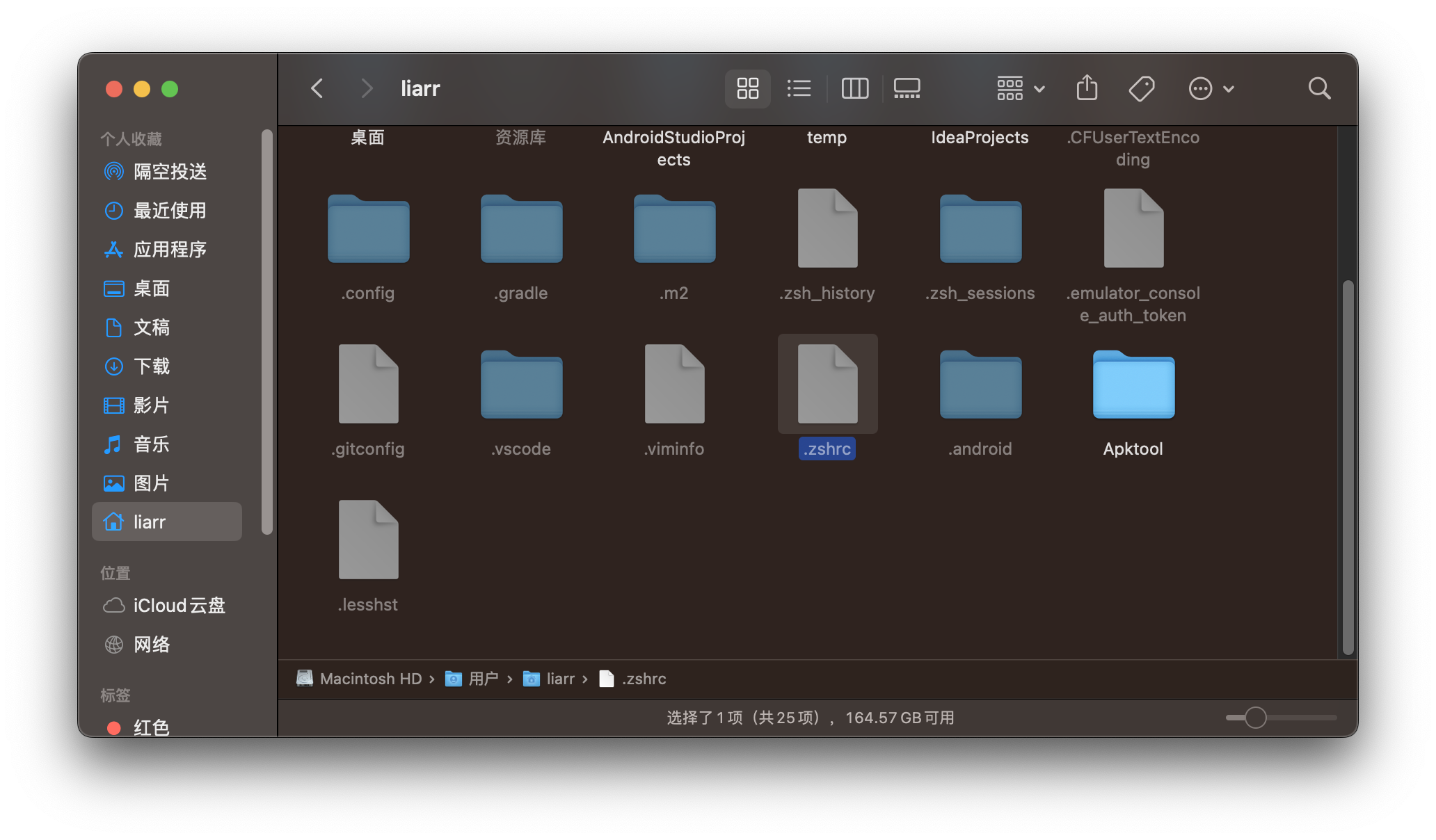Click the Share toolbar icon
The height and width of the screenshot is (840, 1436).
[1087, 88]
